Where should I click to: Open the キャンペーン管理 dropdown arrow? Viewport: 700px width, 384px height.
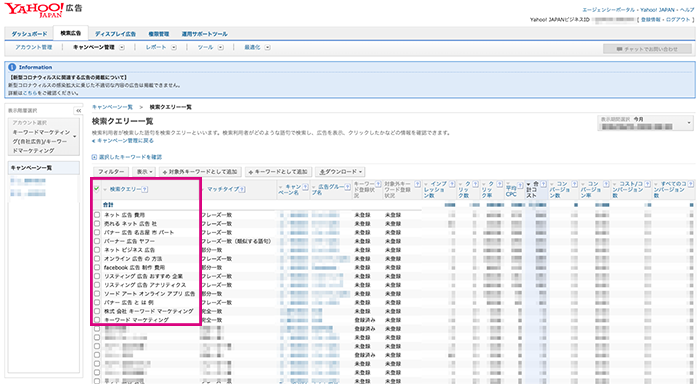pyautogui.click(x=122, y=47)
